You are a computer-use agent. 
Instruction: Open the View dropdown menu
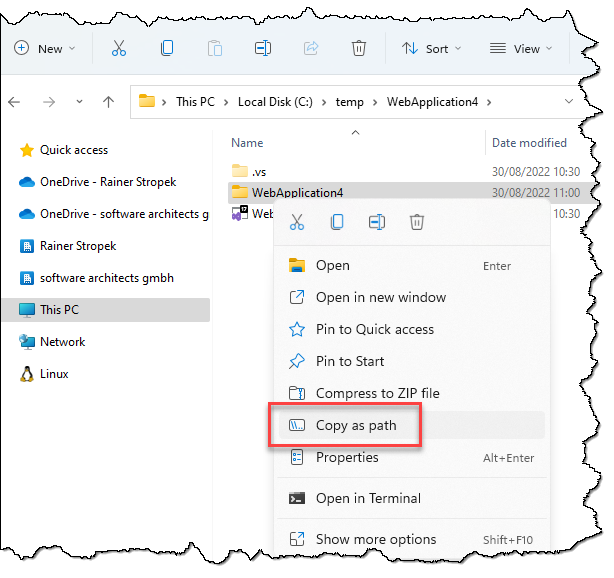519,48
